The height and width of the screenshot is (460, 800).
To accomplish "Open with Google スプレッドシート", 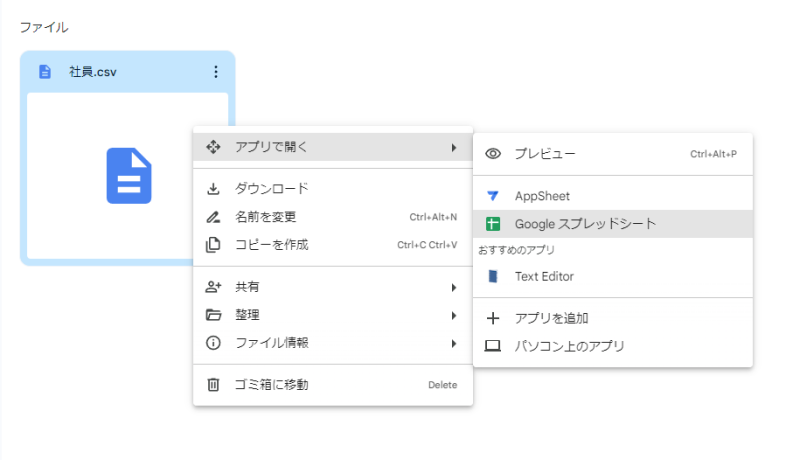I will (613, 224).
